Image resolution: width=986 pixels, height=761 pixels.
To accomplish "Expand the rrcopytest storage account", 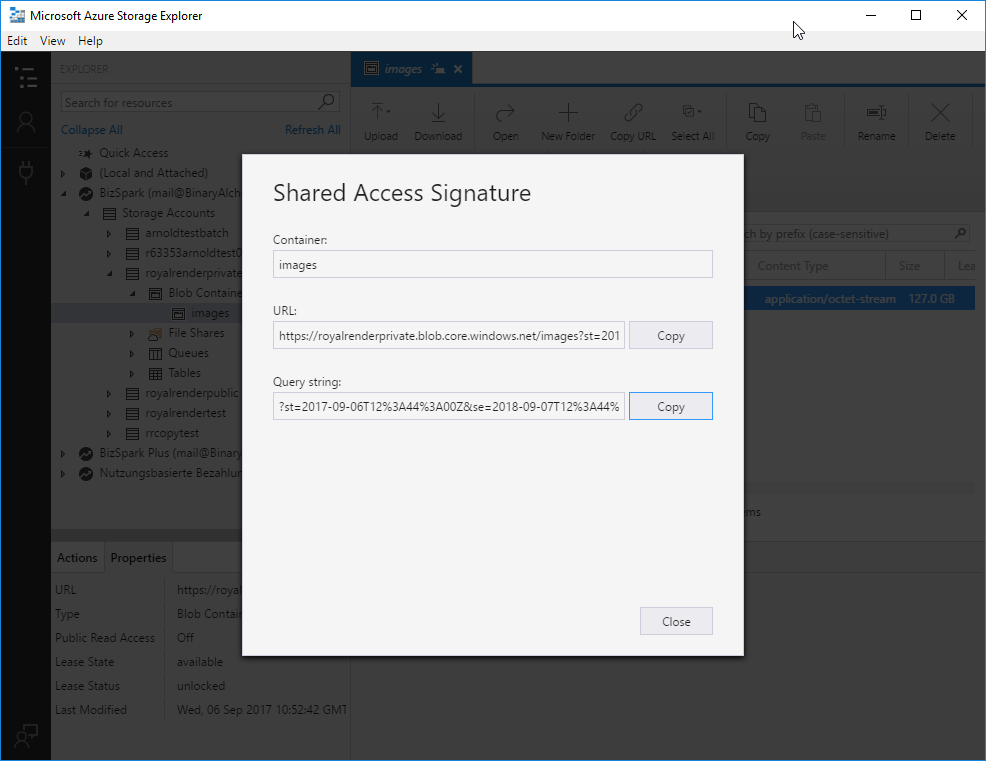I will tap(109, 433).
